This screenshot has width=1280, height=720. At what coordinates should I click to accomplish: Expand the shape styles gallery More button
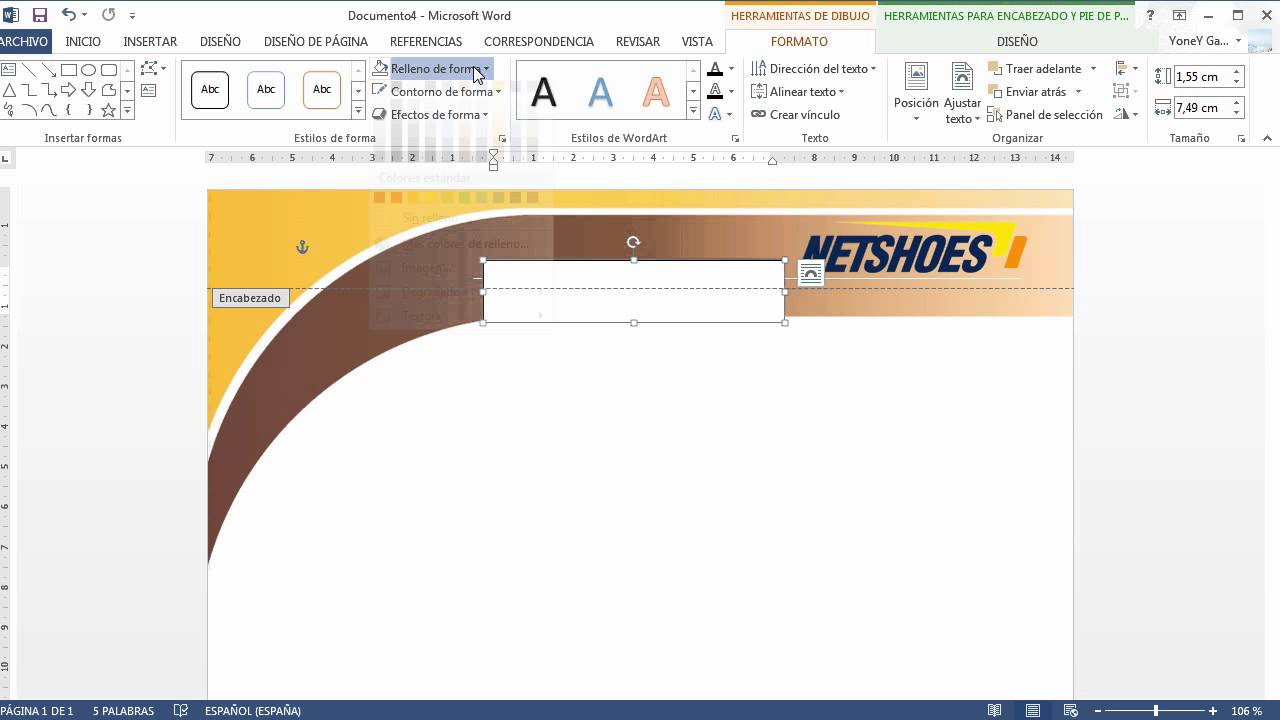click(x=358, y=111)
